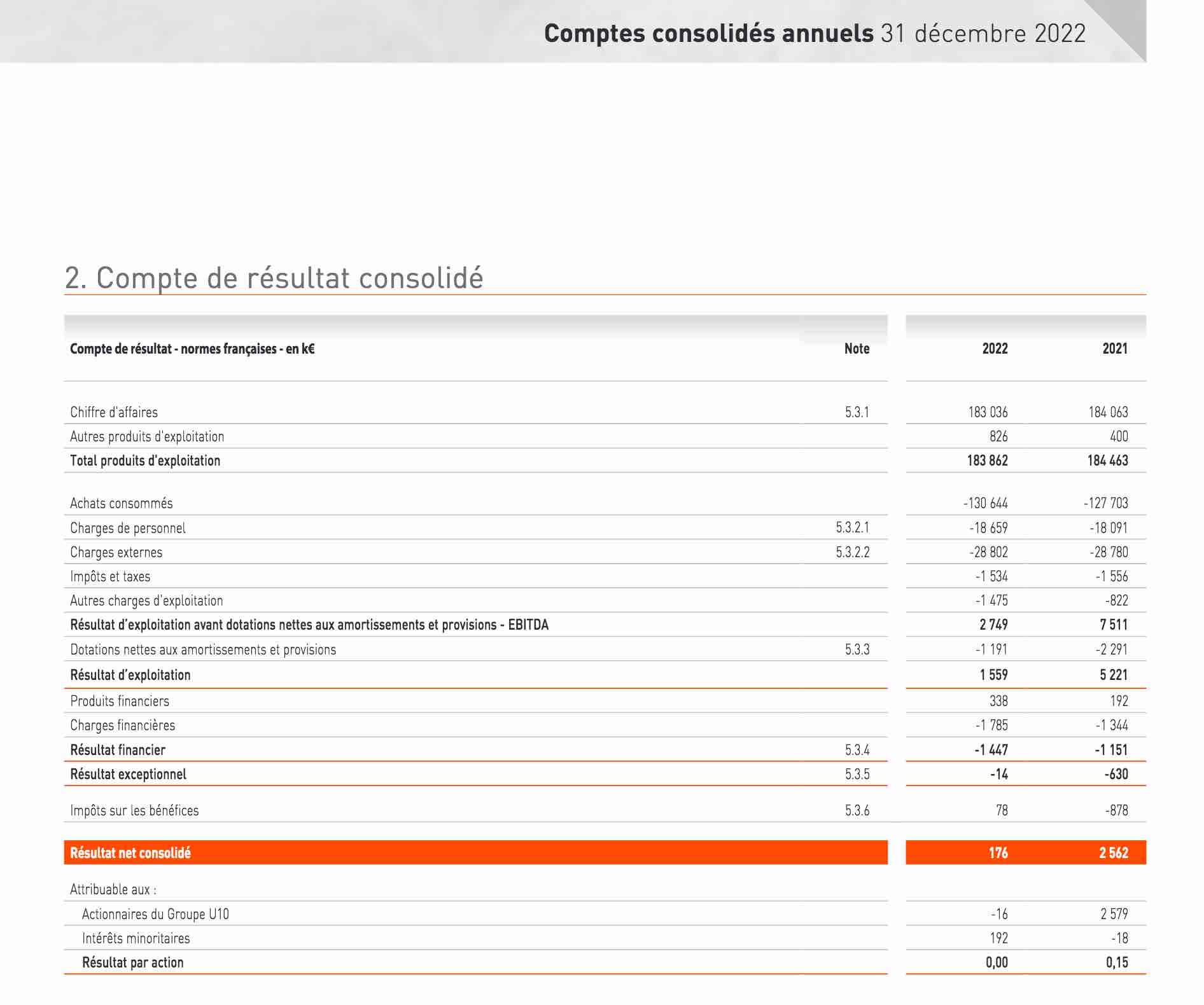Viewport: 1204px width, 1005px height.
Task: Click the value '-1 785'
Action: 991,725
